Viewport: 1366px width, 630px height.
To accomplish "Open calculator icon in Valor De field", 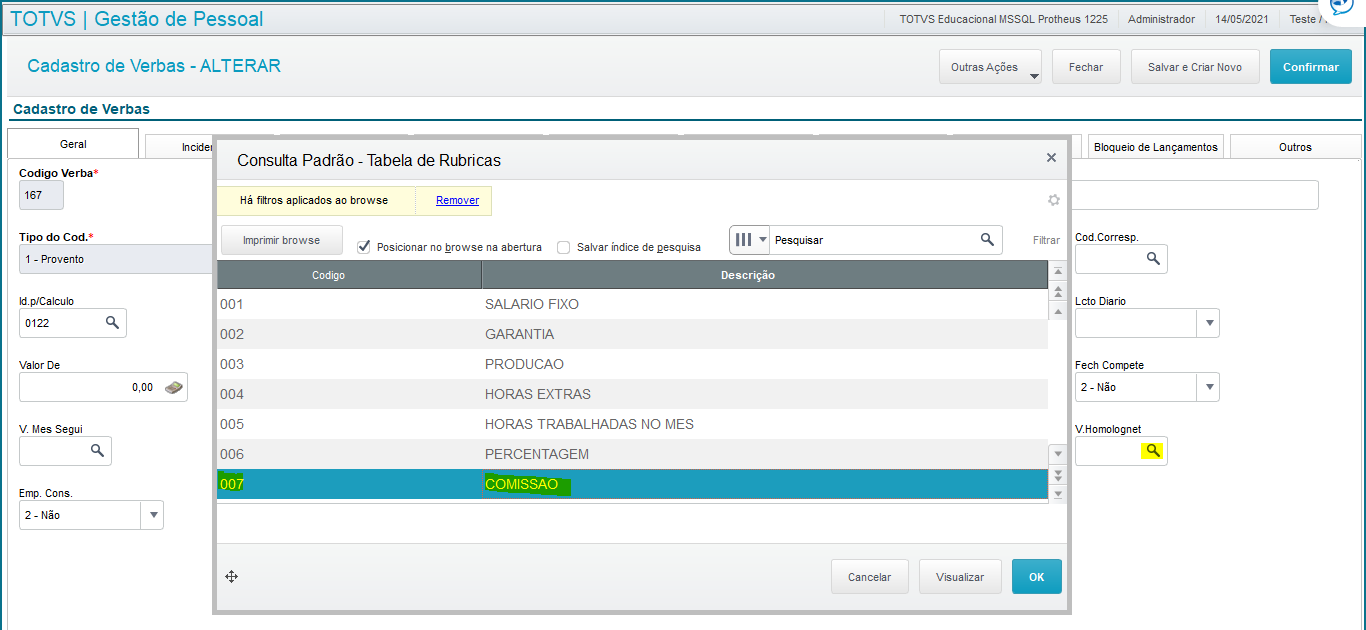I will pyautogui.click(x=174, y=387).
